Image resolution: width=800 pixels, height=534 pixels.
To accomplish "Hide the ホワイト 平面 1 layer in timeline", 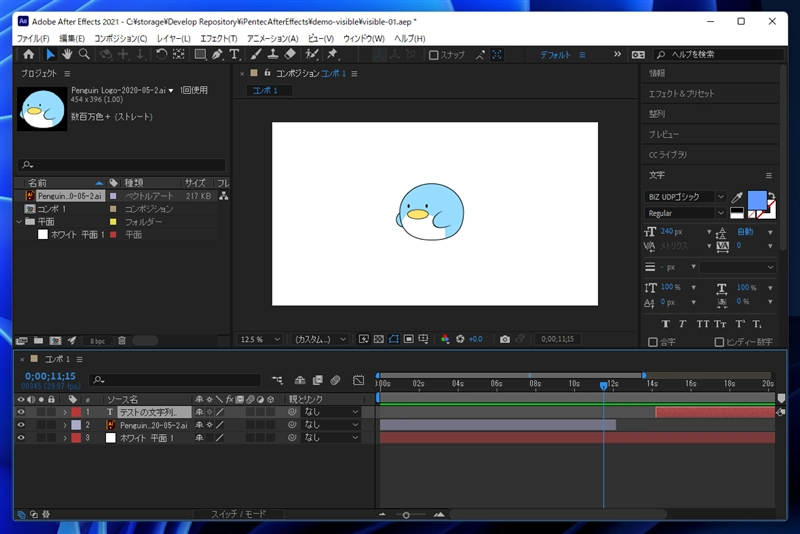I will tap(21, 438).
